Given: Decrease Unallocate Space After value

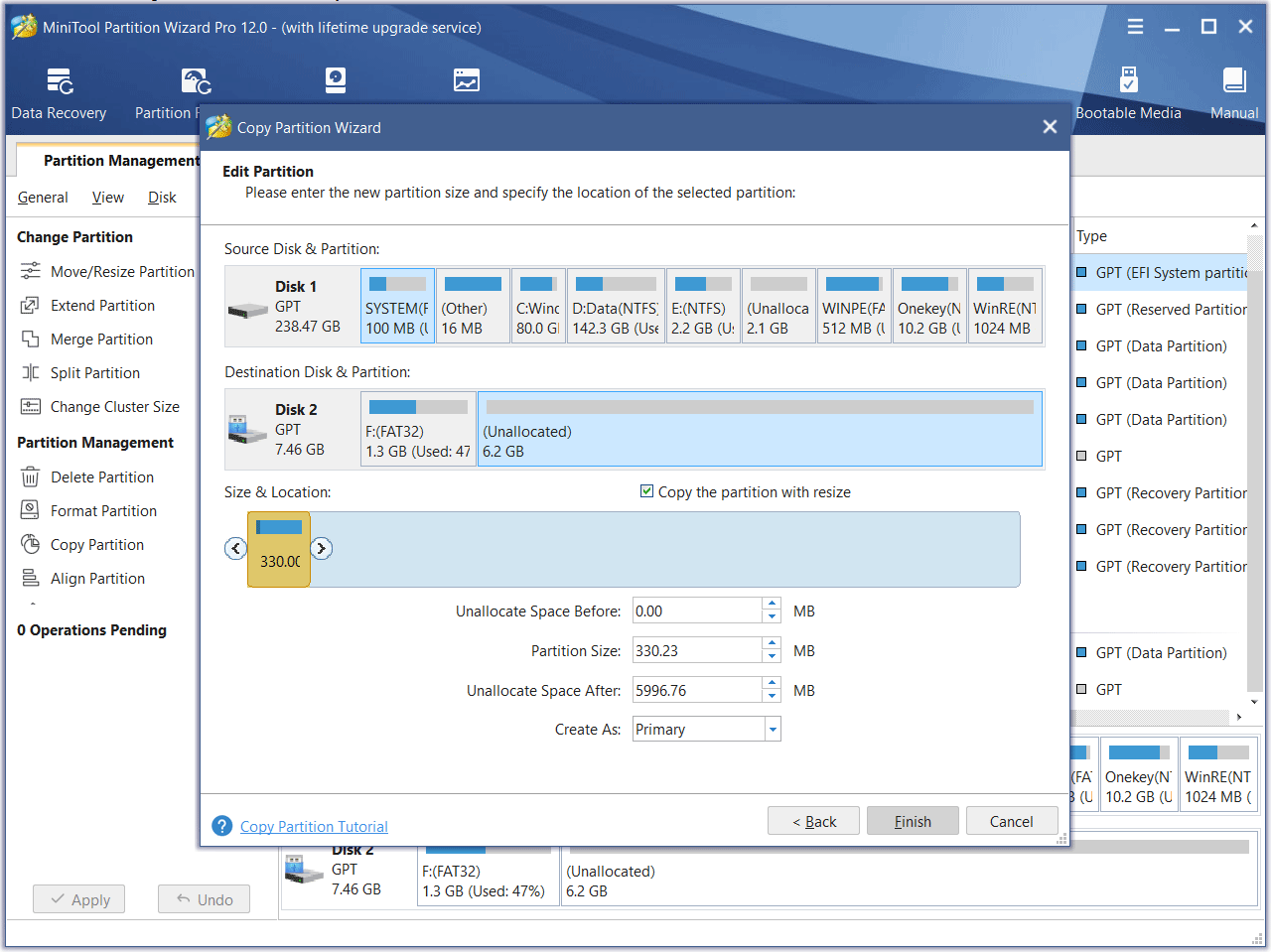Looking at the screenshot, I should [772, 697].
